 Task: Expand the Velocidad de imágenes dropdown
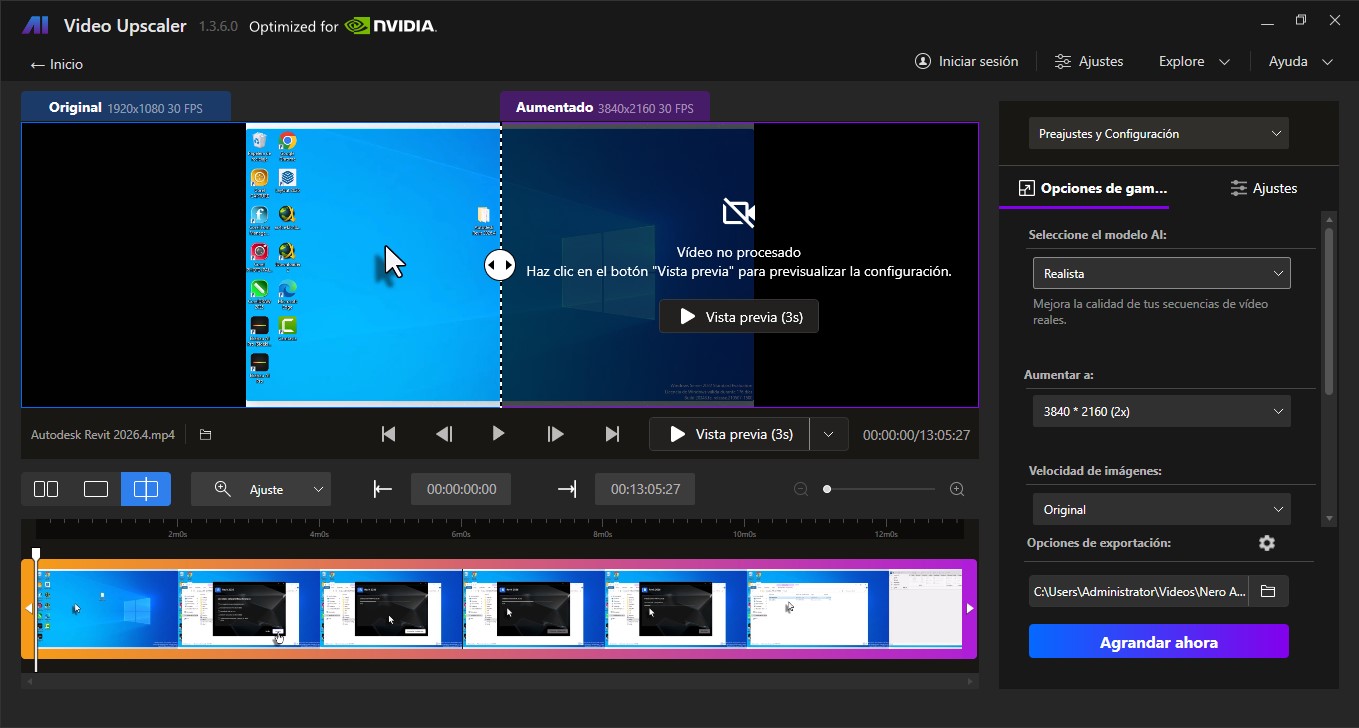(1161, 509)
